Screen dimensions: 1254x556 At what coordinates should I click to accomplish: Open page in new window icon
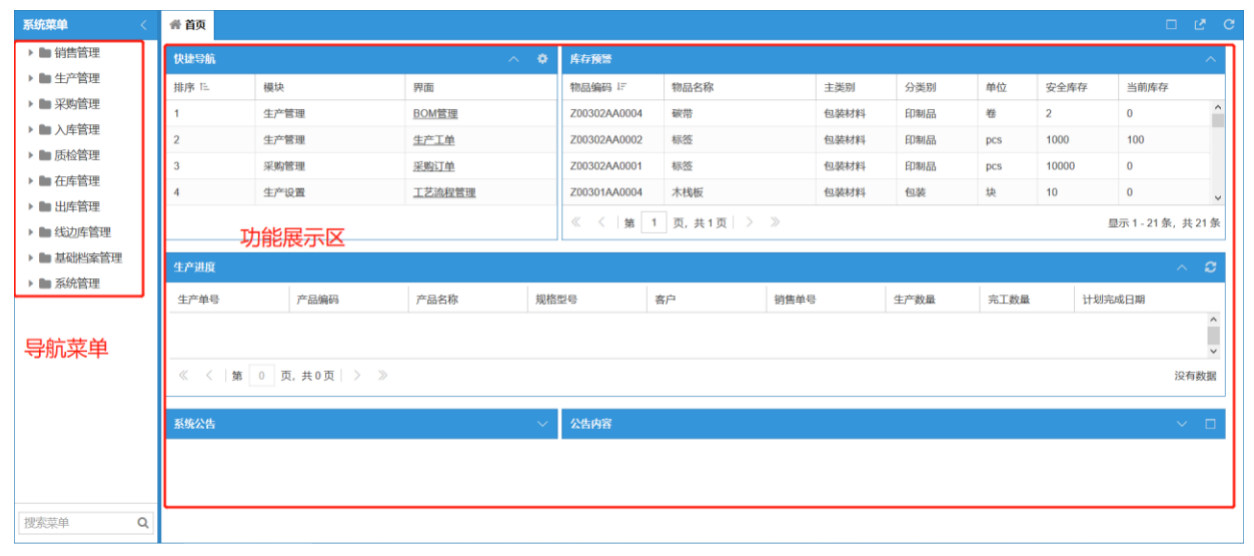point(1200,25)
